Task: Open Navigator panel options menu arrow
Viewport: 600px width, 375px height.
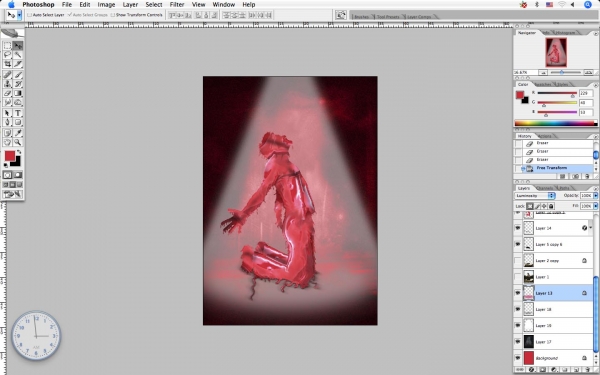Action: tap(595, 34)
